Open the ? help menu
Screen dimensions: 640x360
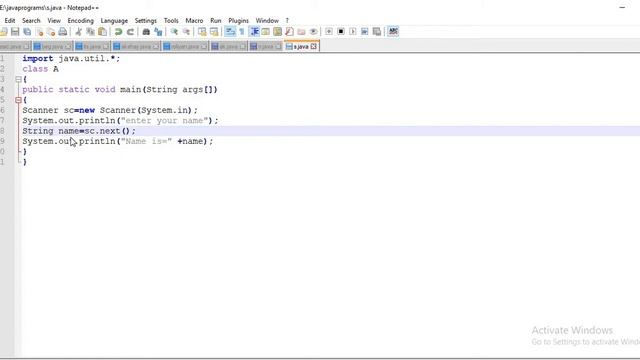click(x=287, y=20)
